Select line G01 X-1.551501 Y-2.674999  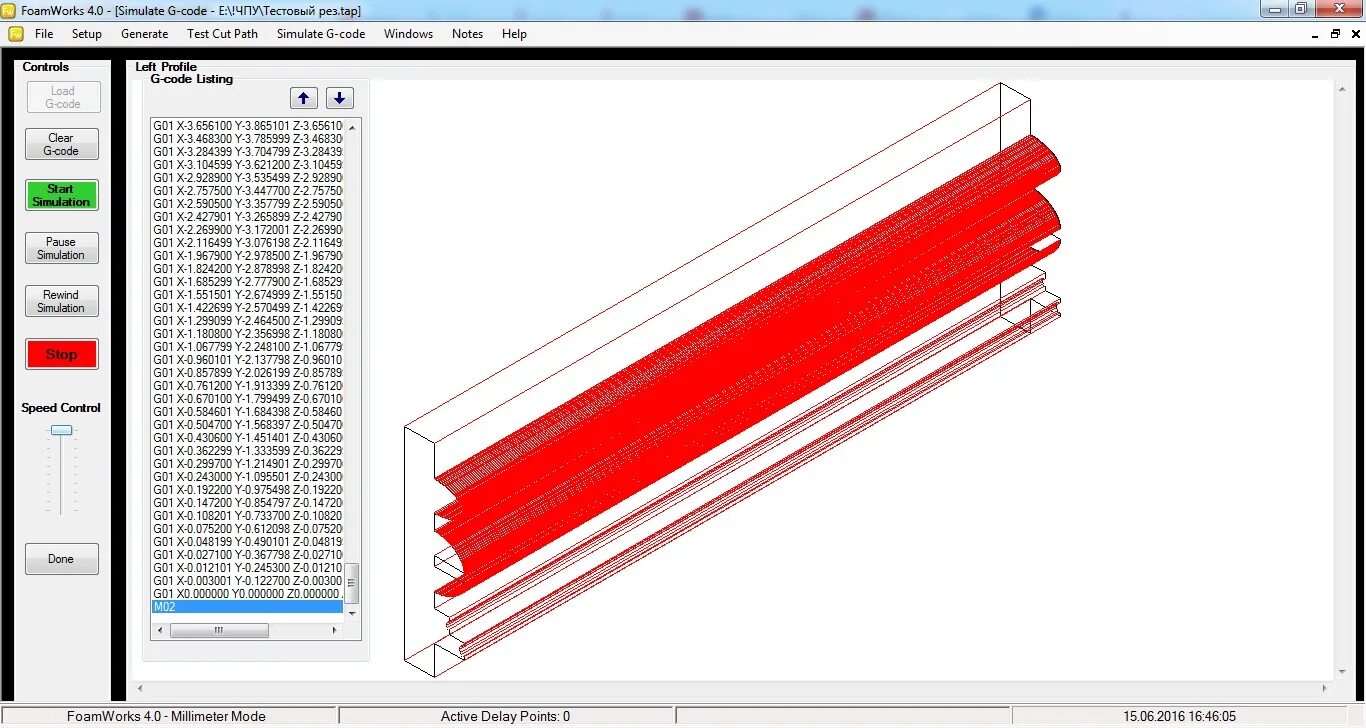(247, 294)
